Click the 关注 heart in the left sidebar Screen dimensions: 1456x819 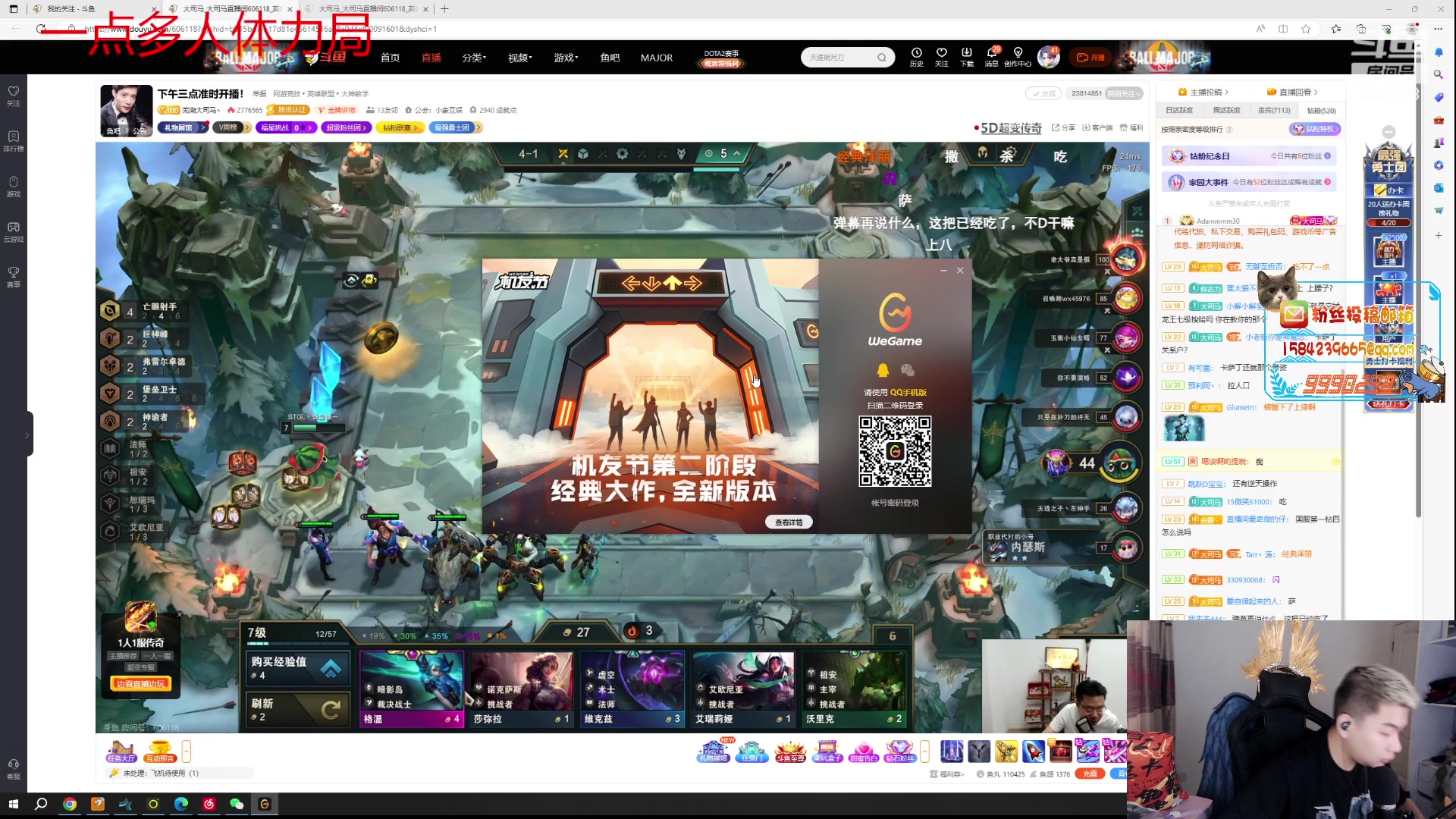click(x=14, y=96)
